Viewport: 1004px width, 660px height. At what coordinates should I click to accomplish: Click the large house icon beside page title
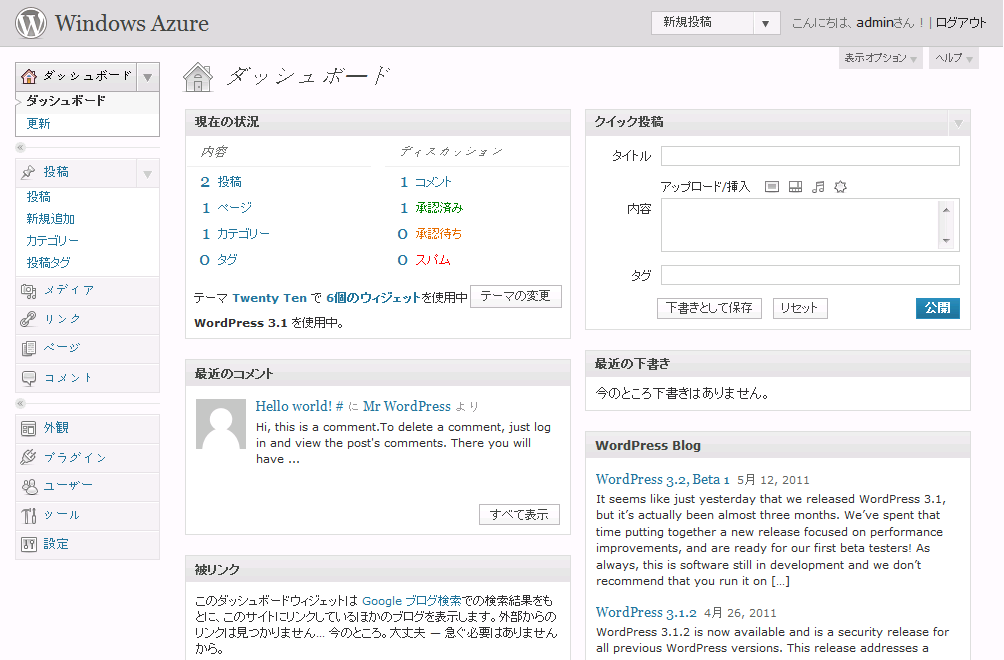[198, 77]
